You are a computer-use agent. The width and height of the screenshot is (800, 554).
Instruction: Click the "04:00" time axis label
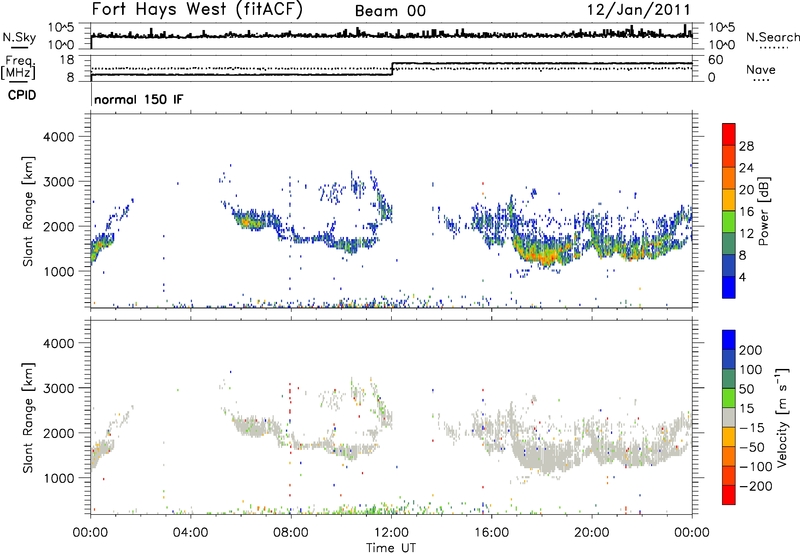pyautogui.click(x=191, y=533)
